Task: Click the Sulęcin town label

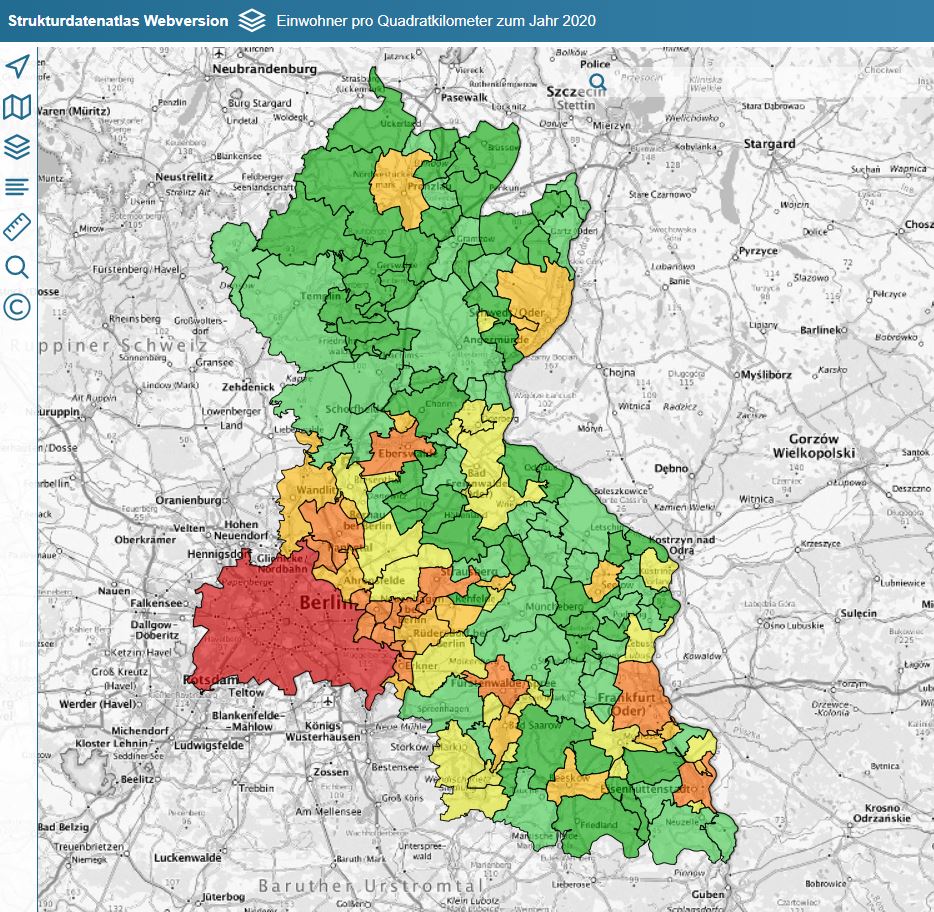Action: 858,614
